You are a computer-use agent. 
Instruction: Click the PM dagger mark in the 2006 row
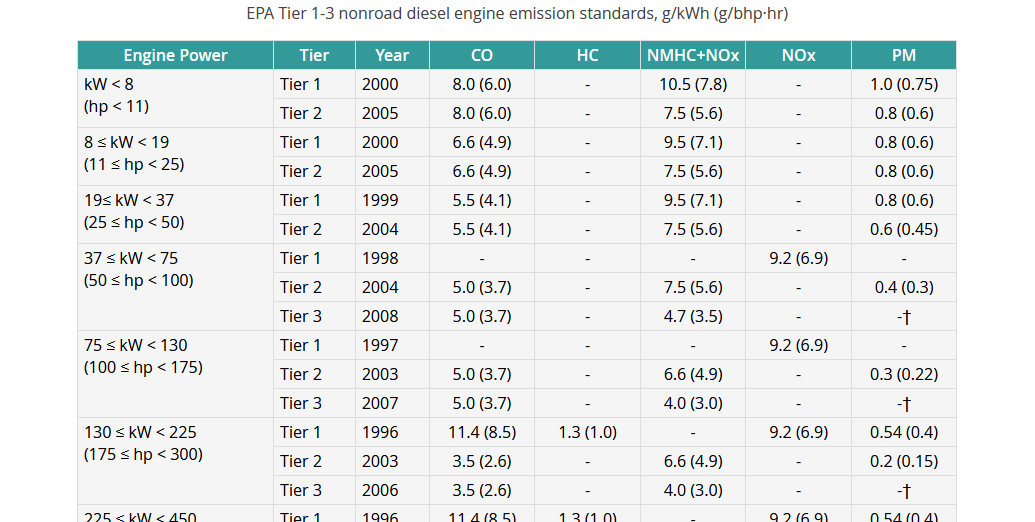[904, 491]
